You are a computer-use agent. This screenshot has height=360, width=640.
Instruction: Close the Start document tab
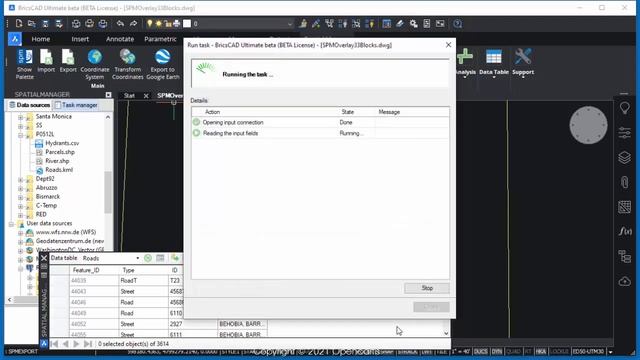pos(146,96)
